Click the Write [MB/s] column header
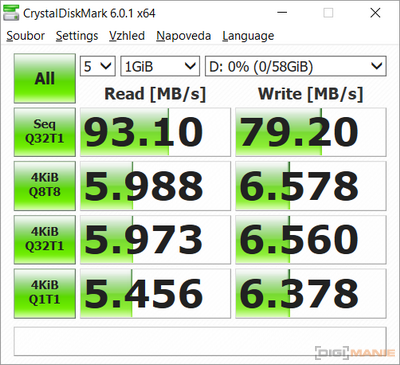 click(x=310, y=94)
